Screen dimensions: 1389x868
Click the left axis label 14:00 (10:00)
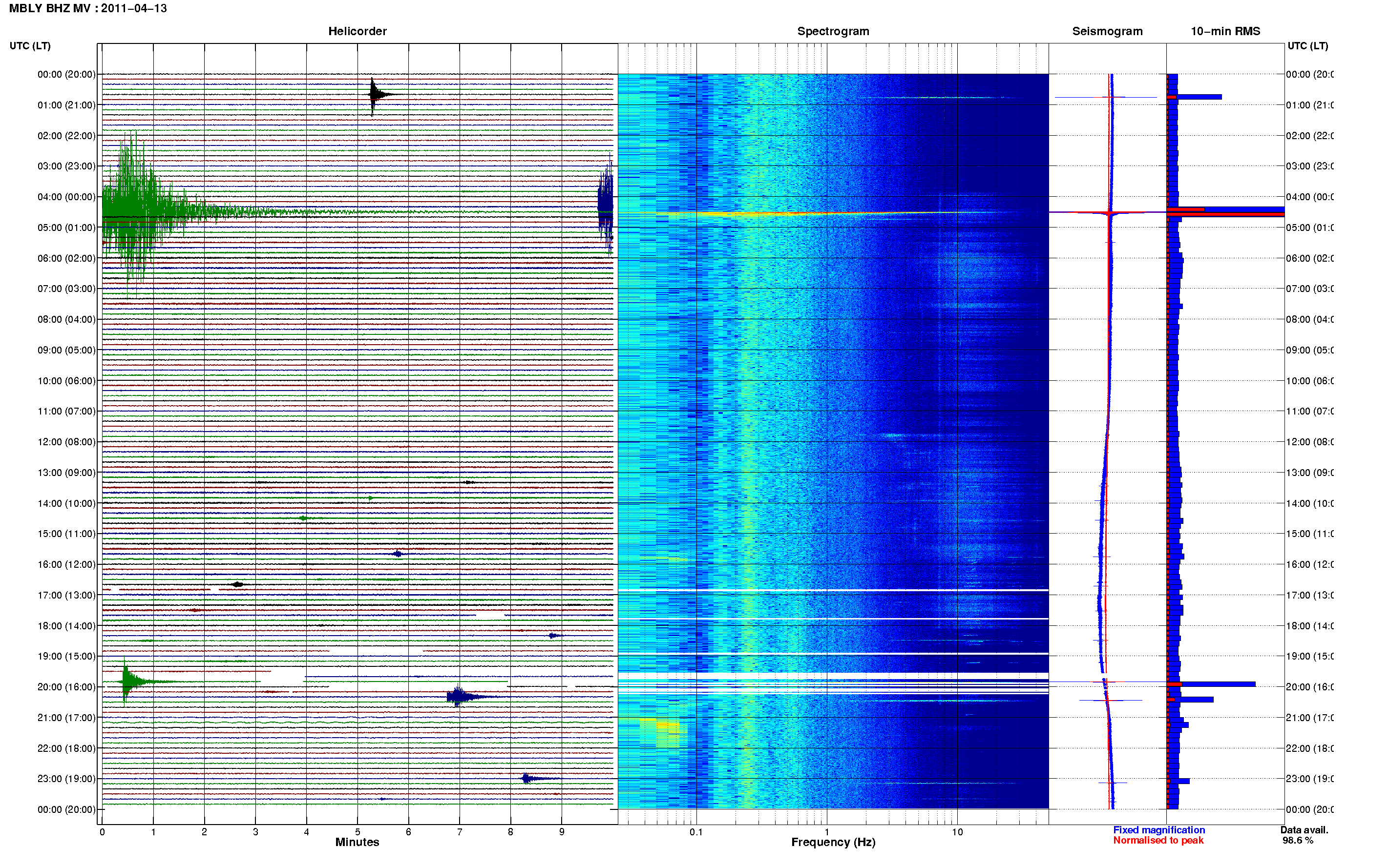(x=66, y=503)
